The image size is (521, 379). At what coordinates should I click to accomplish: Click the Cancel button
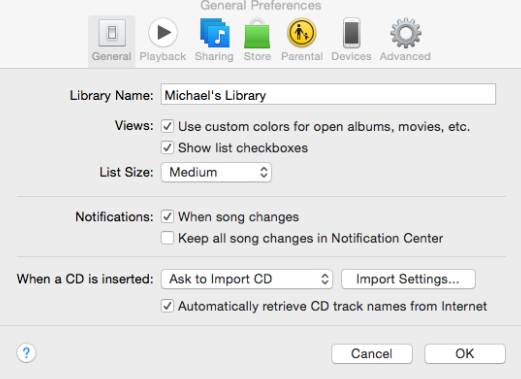[x=372, y=354]
